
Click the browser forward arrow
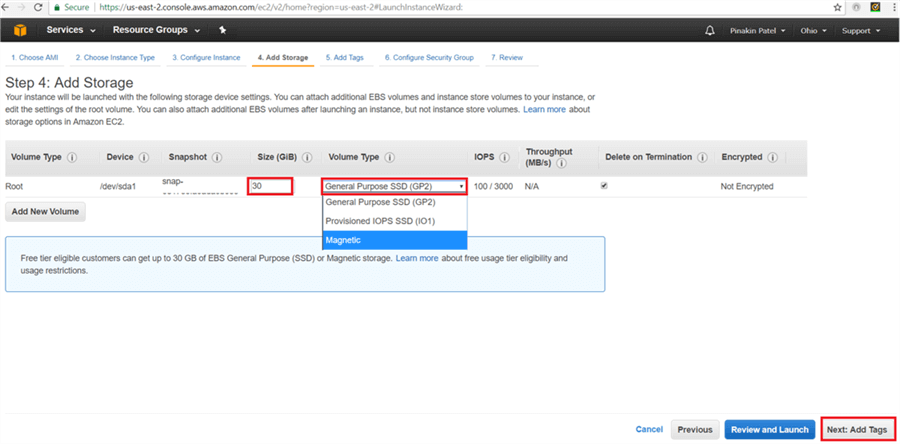[x=22, y=7]
